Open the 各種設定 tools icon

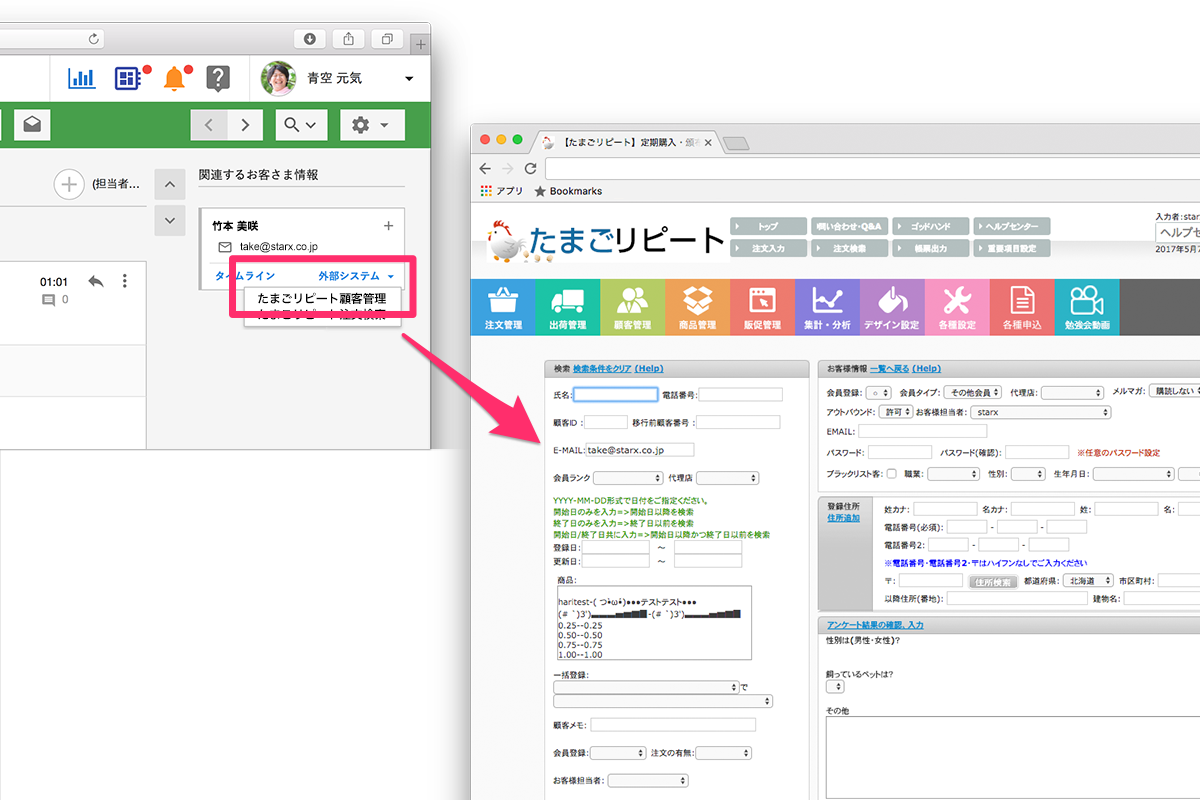point(958,307)
